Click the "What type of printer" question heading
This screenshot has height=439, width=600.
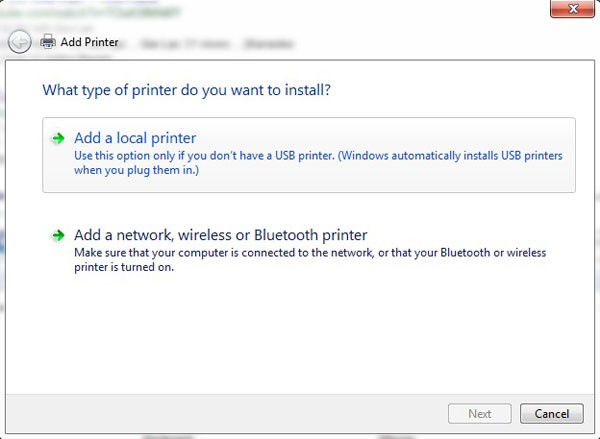coord(187,90)
